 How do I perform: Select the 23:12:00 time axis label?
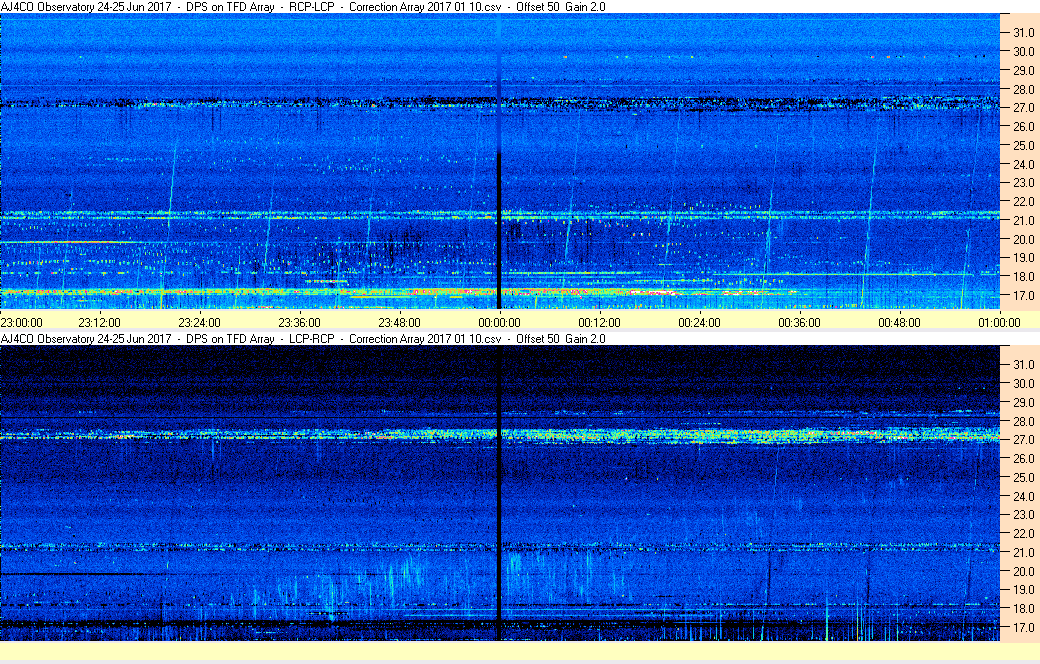(x=99, y=322)
